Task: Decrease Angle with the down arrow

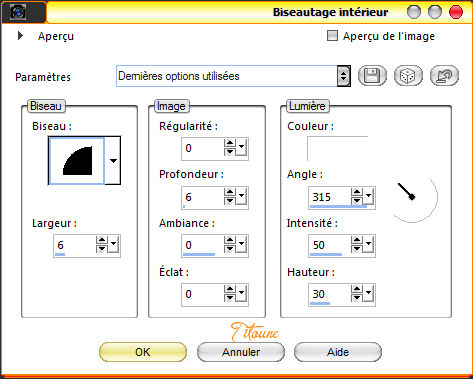Action: coord(357,201)
